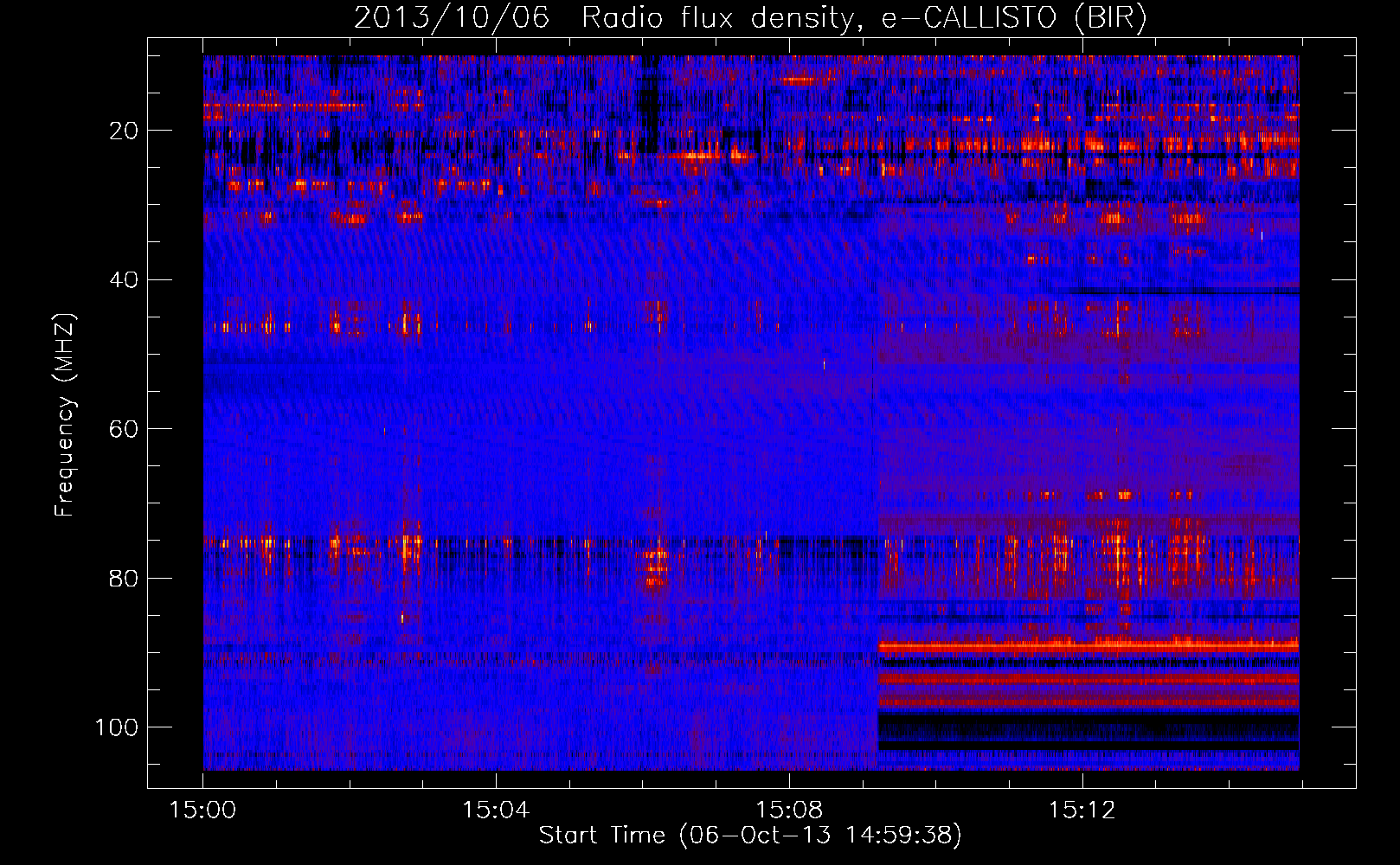Click the plot title '2013/10/06 Radio flux density'

click(x=750, y=17)
